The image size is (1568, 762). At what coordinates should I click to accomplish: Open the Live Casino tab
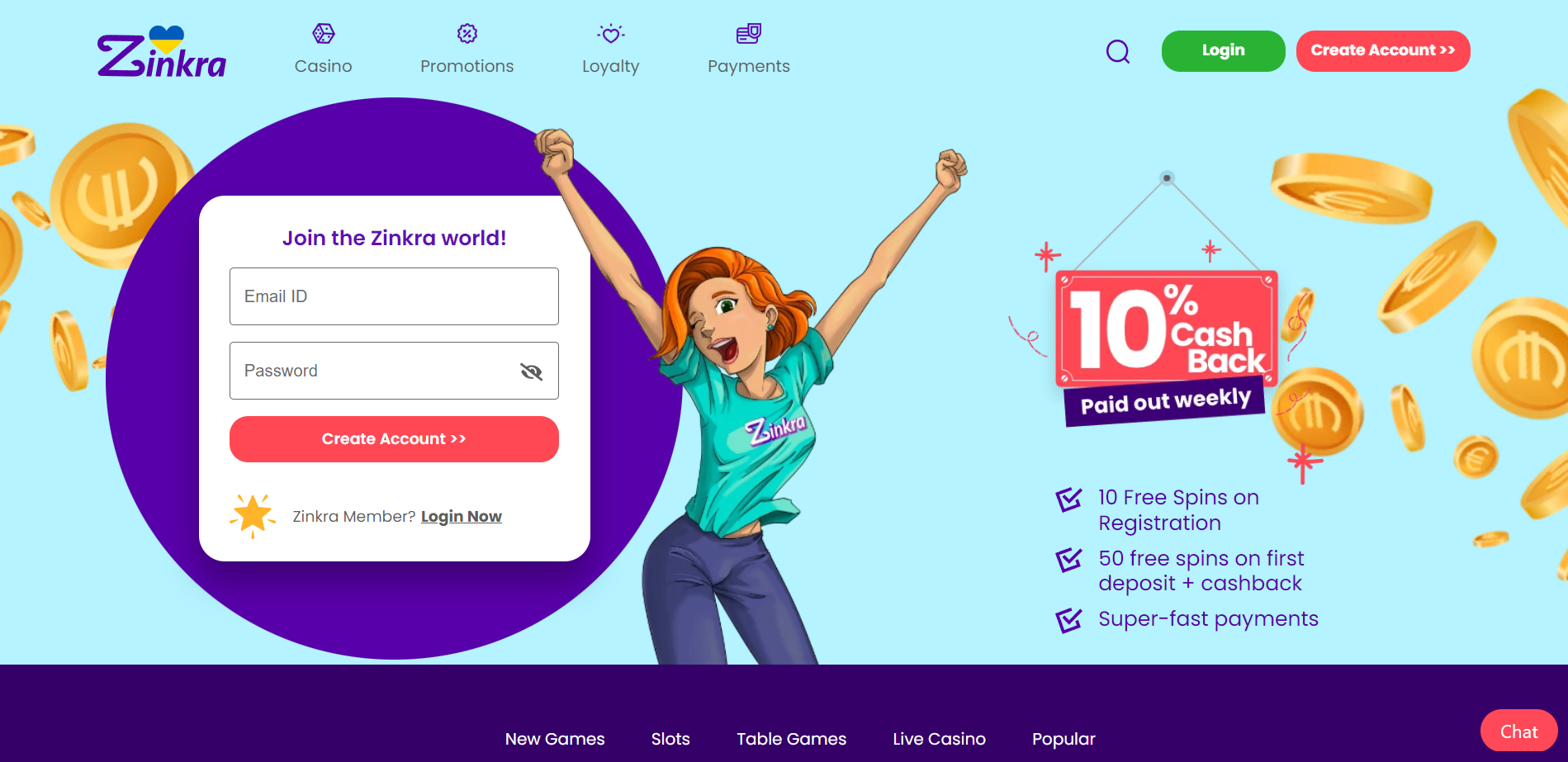coord(940,739)
